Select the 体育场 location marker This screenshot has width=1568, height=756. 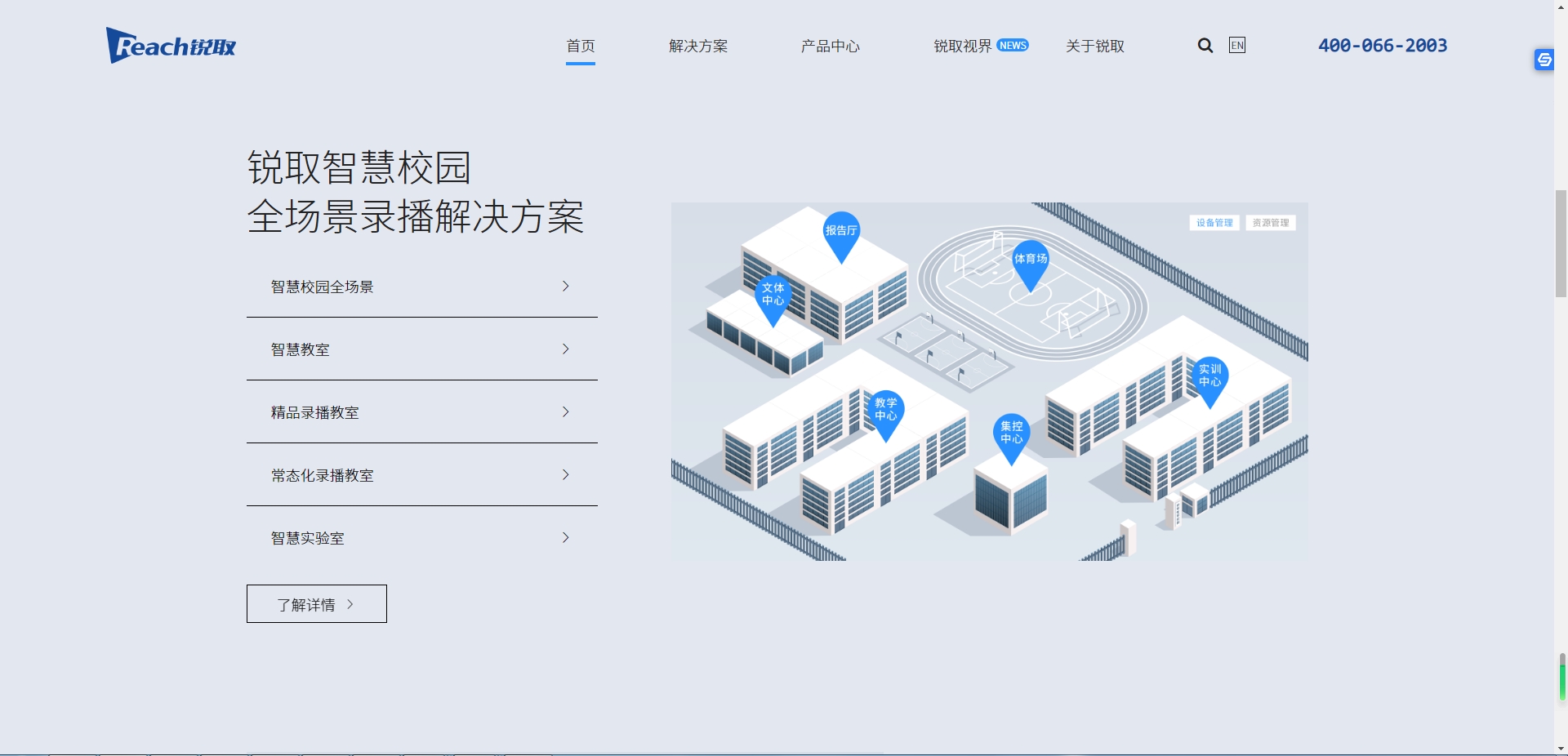coord(1030,260)
